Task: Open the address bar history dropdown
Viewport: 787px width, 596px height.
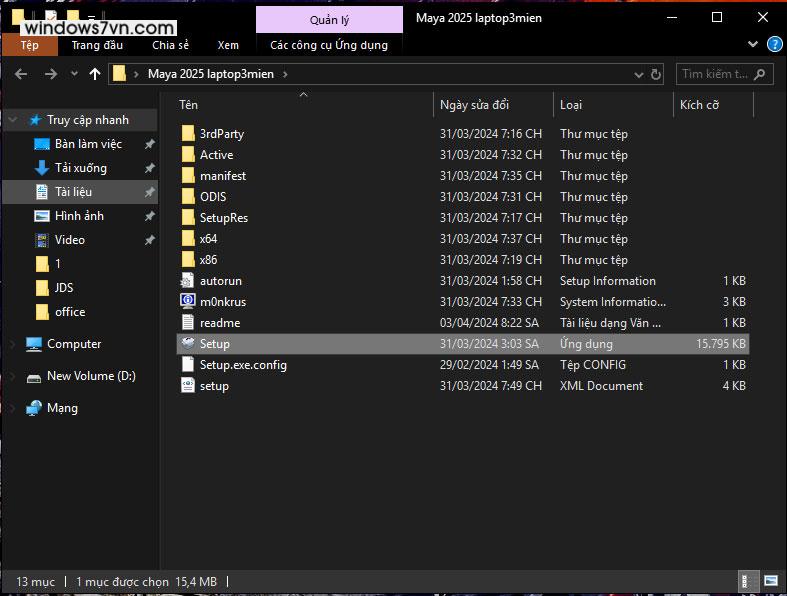Action: (x=638, y=74)
